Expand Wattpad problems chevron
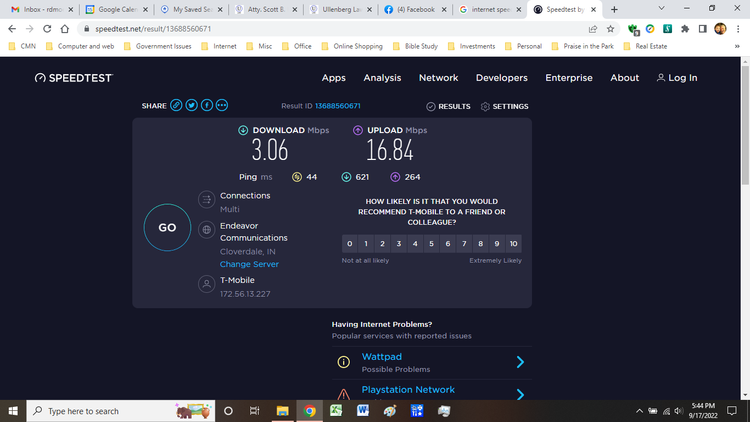Screen dimensions: 750x422 pos(520,362)
